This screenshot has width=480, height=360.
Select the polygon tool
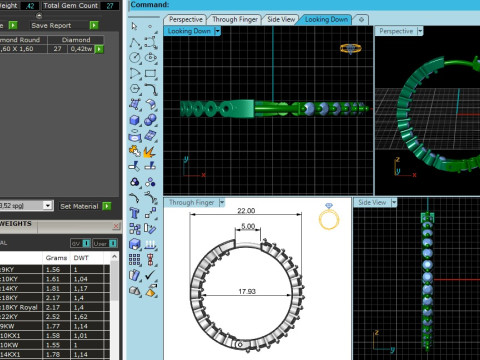[x=135, y=89]
